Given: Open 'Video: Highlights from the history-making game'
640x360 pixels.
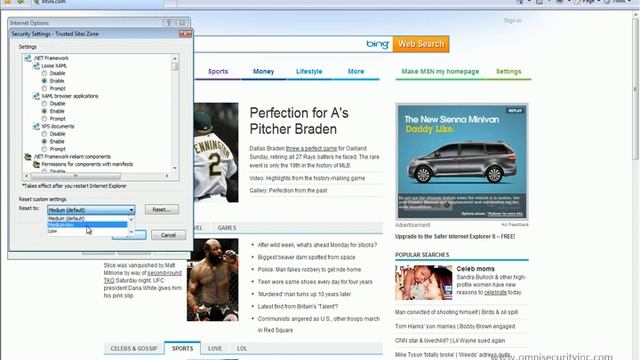Looking at the screenshot, I should [x=307, y=178].
